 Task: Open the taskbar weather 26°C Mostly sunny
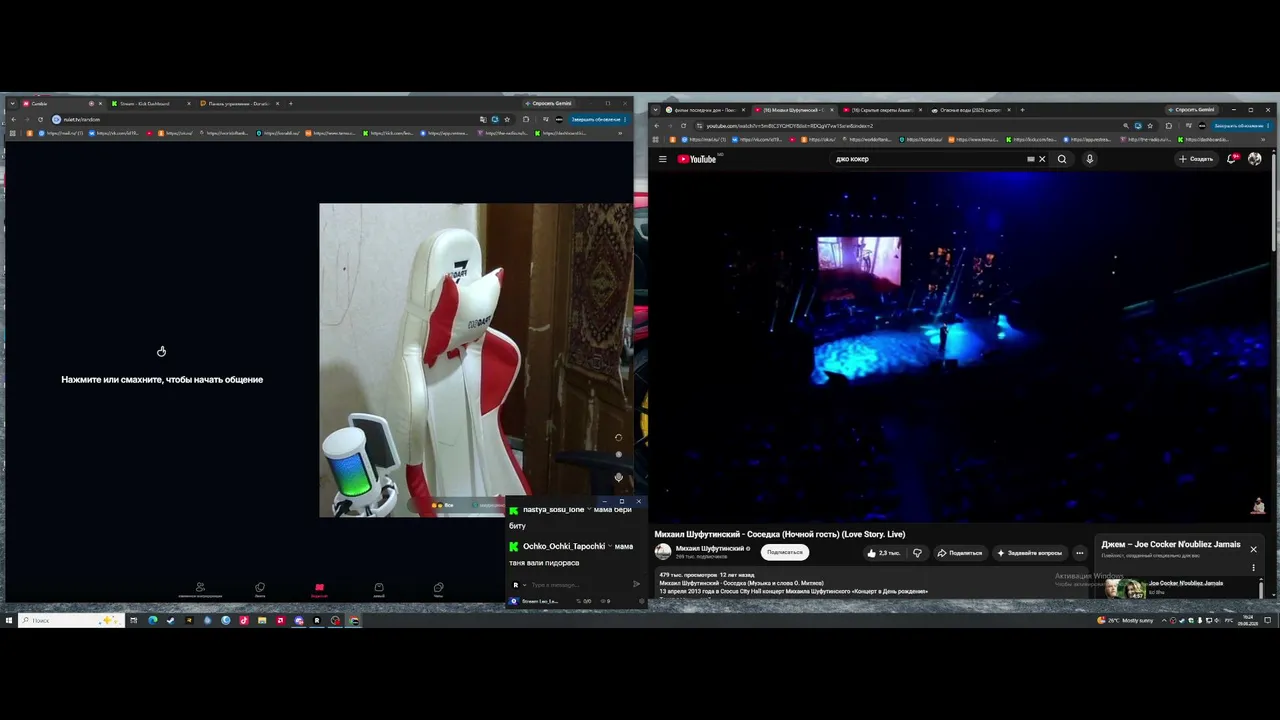click(x=1125, y=620)
